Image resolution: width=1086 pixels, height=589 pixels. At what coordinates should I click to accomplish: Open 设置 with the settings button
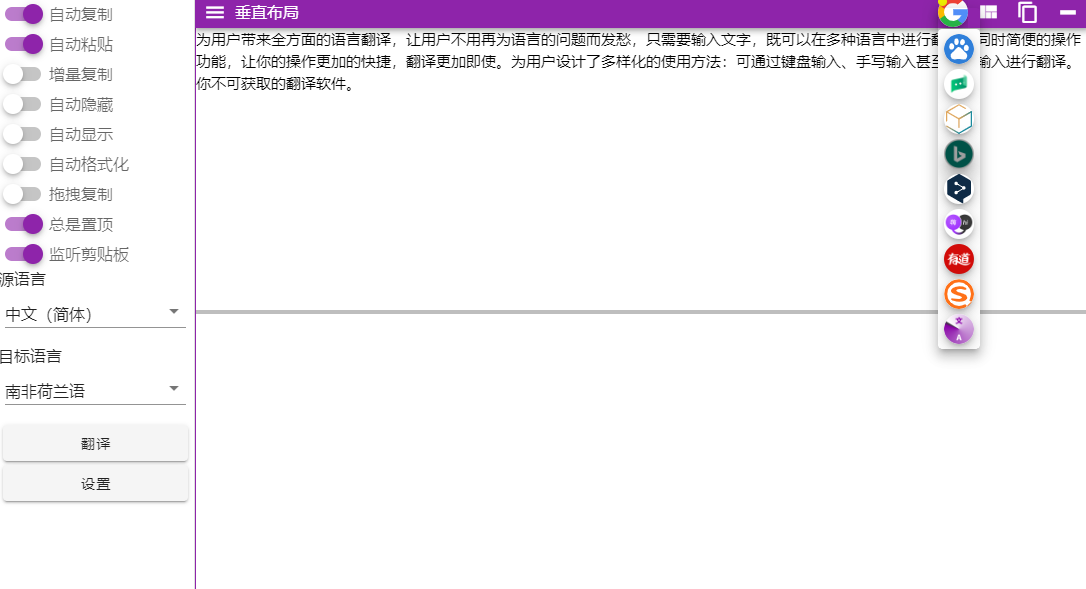point(95,483)
